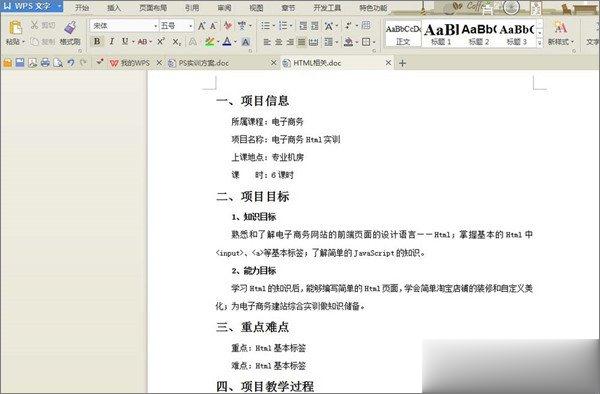The height and width of the screenshot is (394, 600).
Task: Click the distributed alignment icon
Action: [x=313, y=42]
